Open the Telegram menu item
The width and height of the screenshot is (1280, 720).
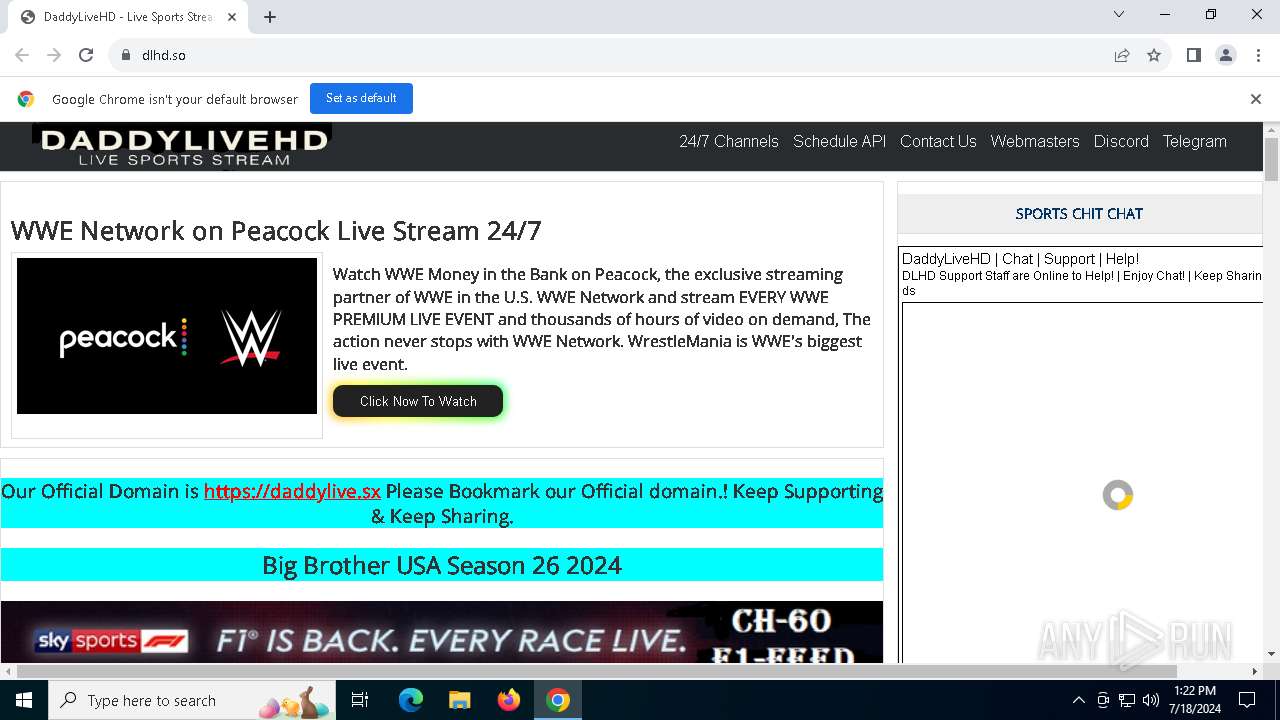click(x=1194, y=141)
